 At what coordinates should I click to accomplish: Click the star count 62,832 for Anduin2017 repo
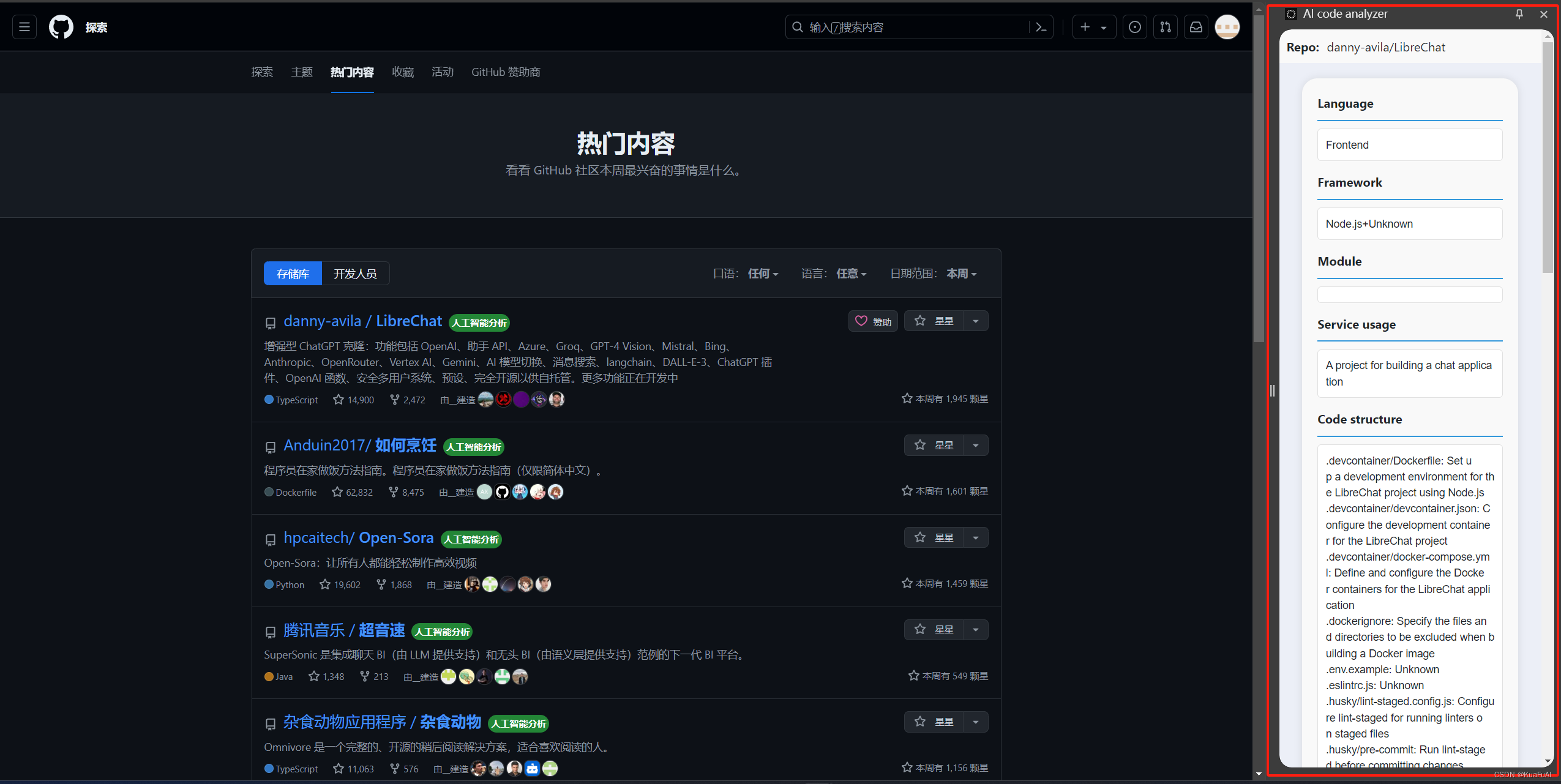[353, 492]
